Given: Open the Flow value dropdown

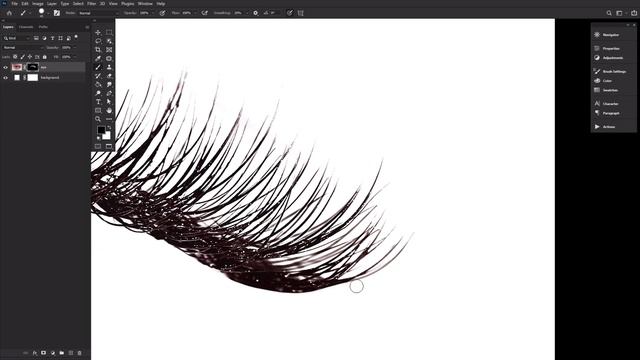Looking at the screenshot, I should [195, 13].
